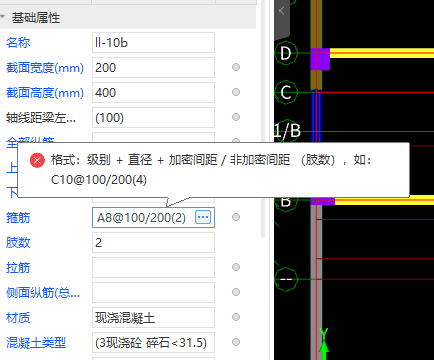This screenshot has height=360, width=434.
Task: Select the 1/B axis label
Action: click(x=287, y=131)
